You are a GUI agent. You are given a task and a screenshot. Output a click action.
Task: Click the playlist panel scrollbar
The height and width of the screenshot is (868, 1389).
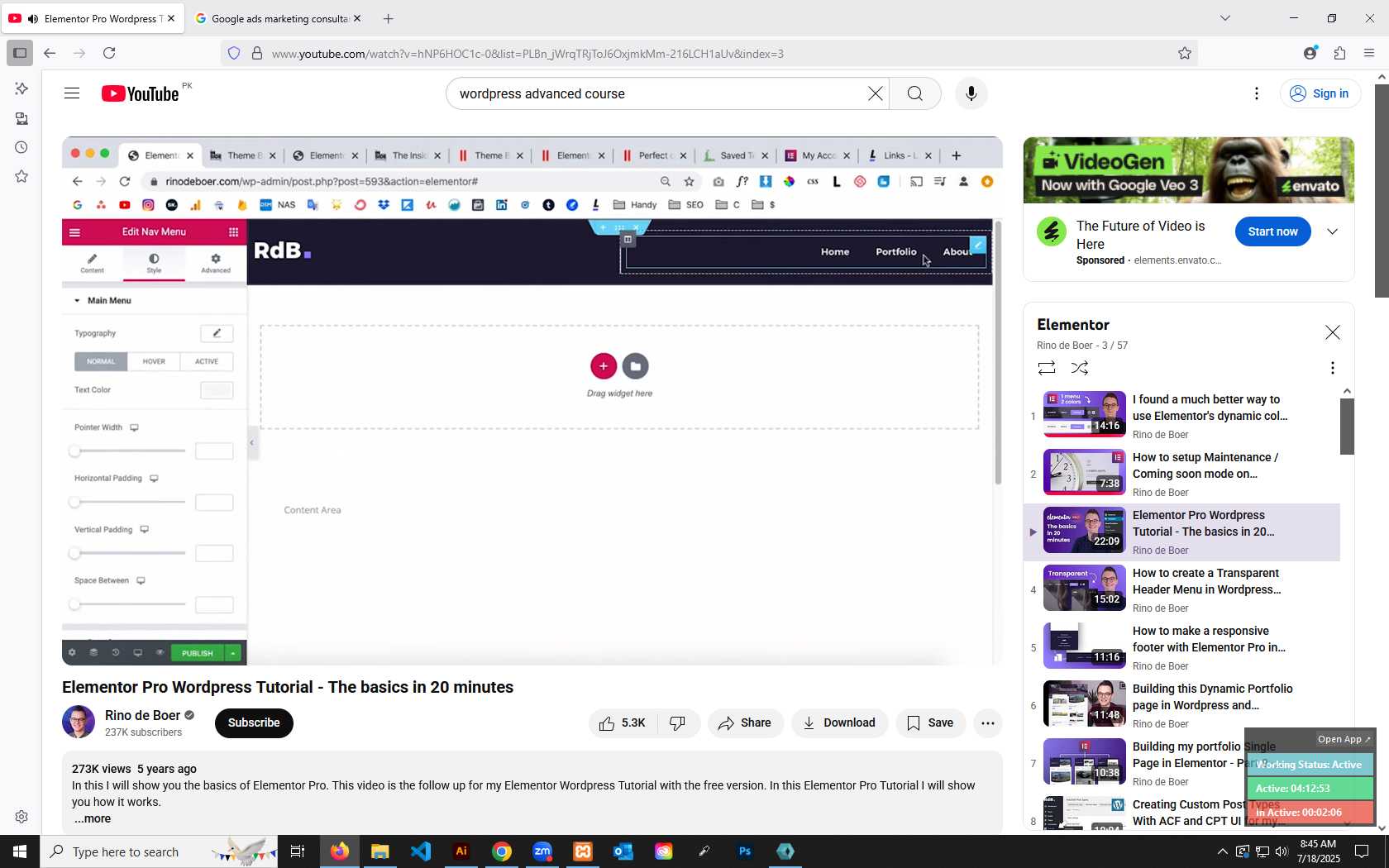tap(1347, 427)
